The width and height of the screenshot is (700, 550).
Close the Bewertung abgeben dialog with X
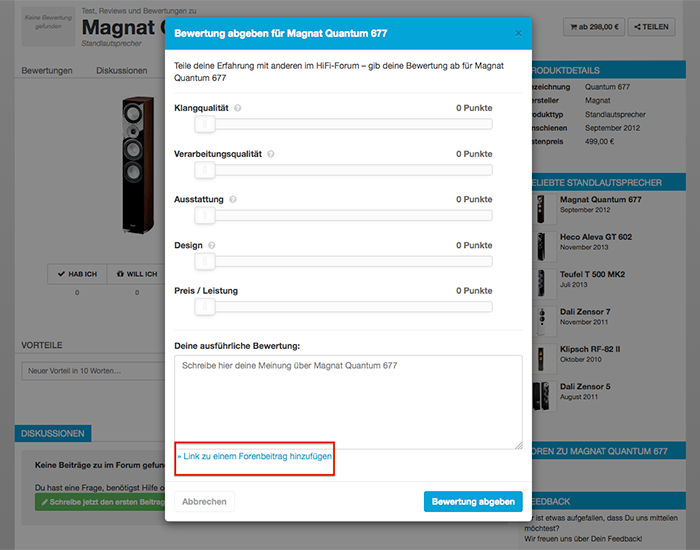[x=518, y=33]
